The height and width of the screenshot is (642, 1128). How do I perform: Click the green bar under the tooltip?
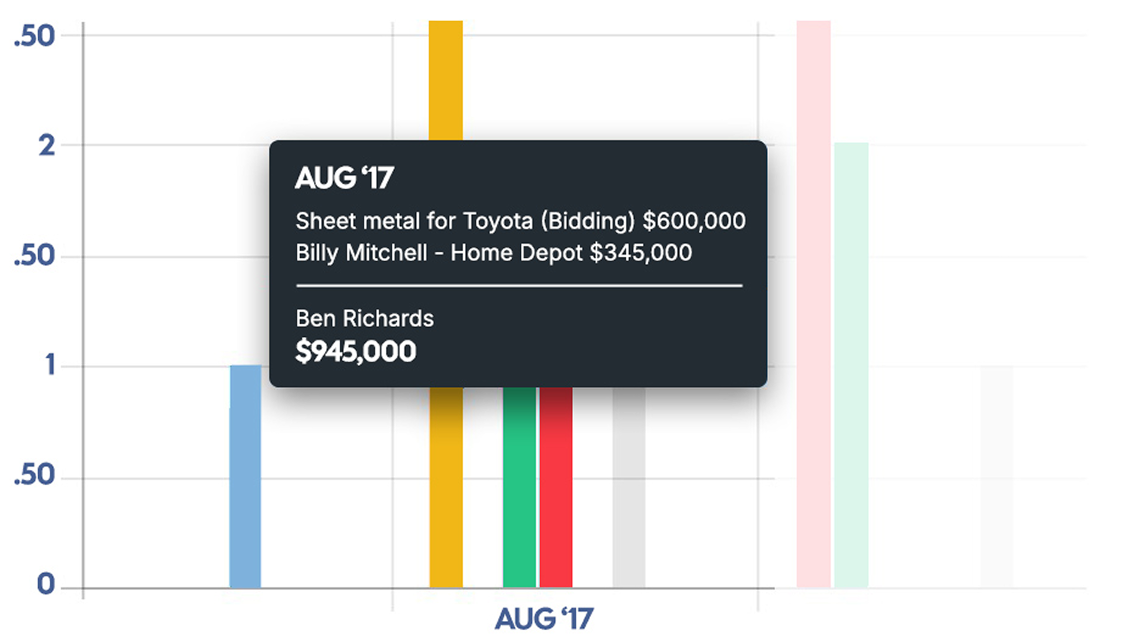click(519, 488)
